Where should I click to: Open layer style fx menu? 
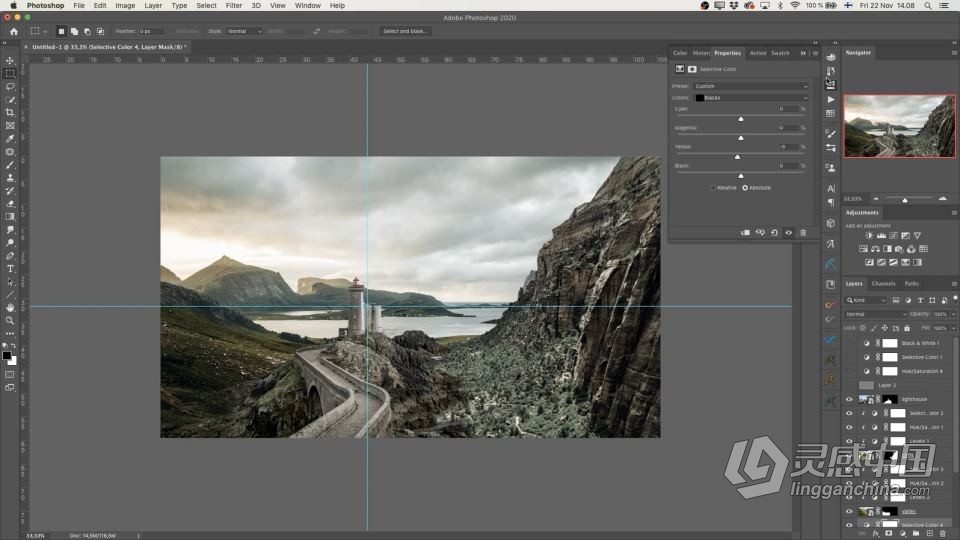point(876,534)
